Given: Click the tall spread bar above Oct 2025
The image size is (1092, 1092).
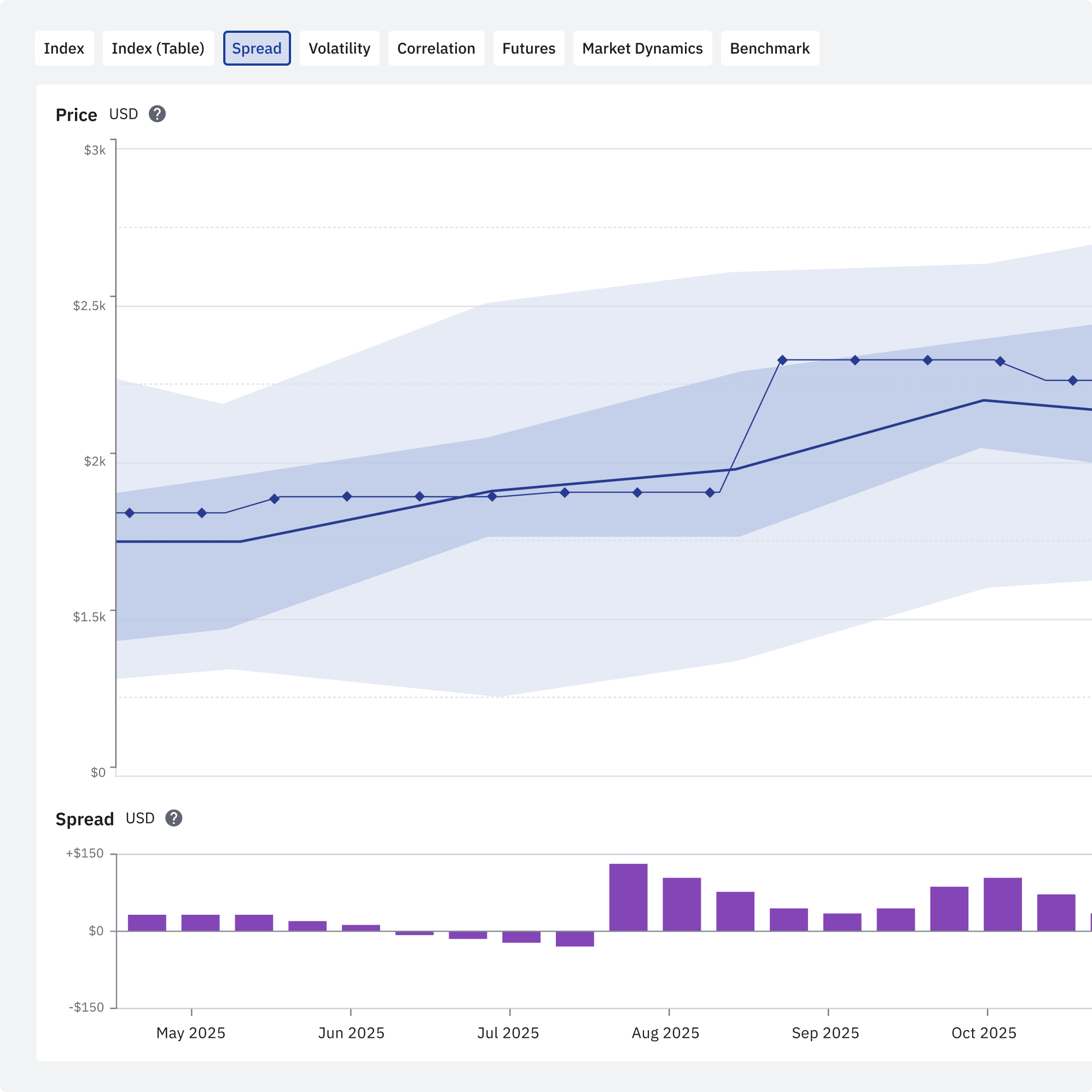Looking at the screenshot, I should pyautogui.click(x=1002, y=904).
